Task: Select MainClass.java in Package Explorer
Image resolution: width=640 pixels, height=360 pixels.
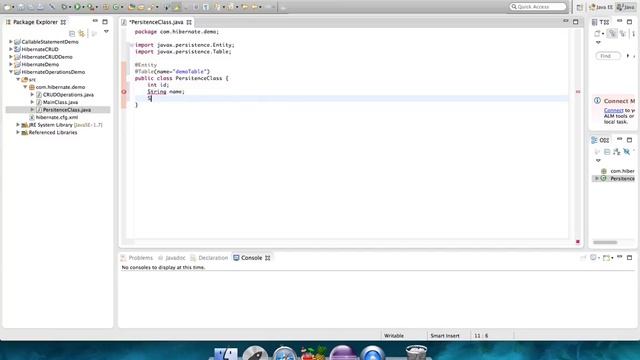Action: (x=60, y=102)
